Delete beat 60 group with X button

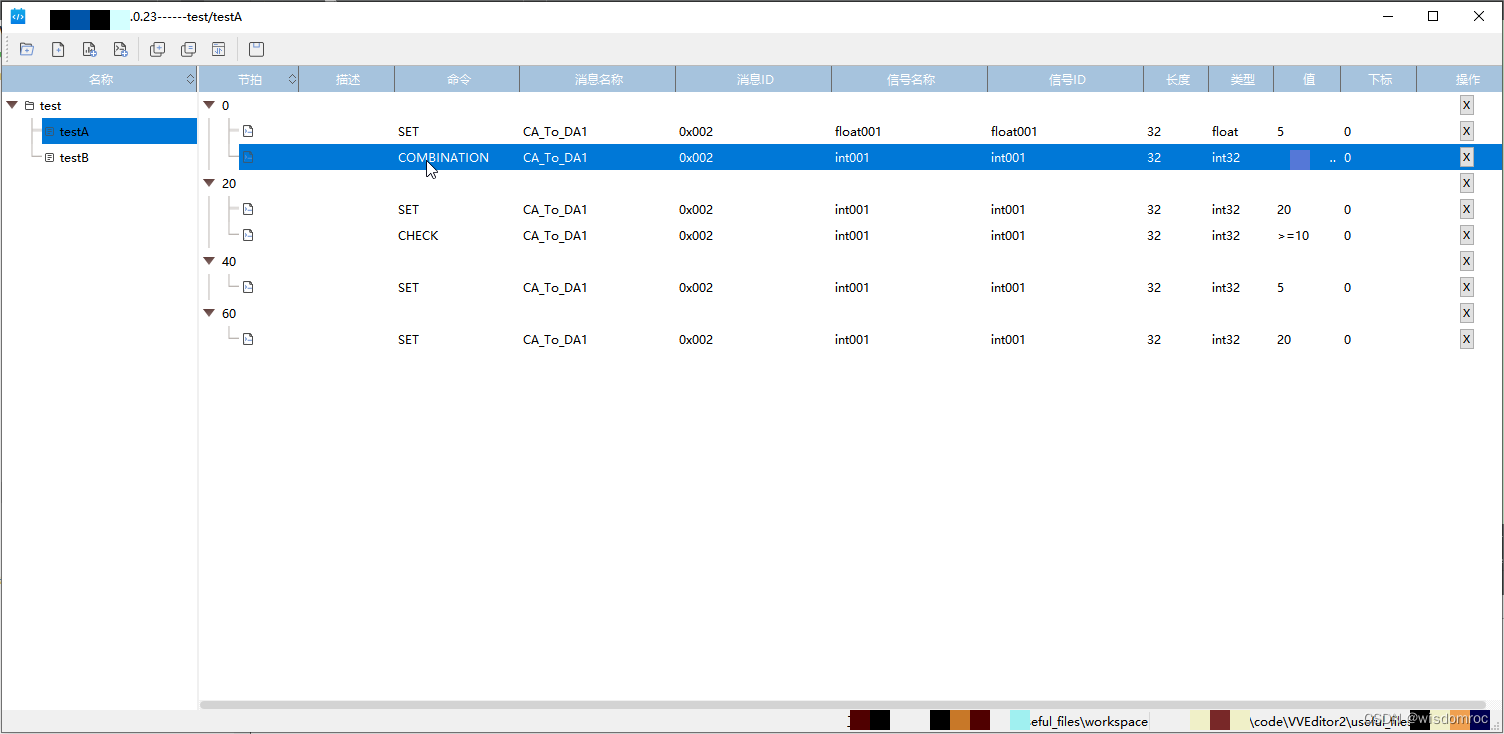pyautogui.click(x=1467, y=313)
